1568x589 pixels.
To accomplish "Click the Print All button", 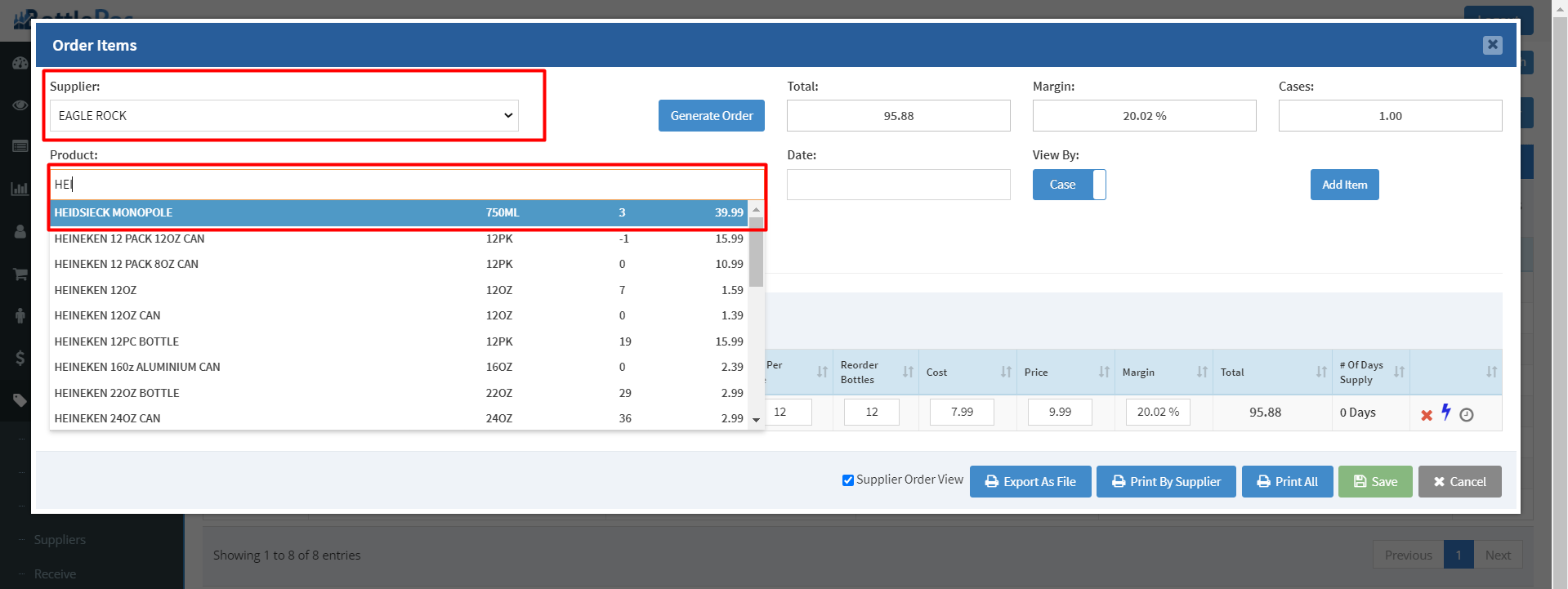I will coord(1288,482).
